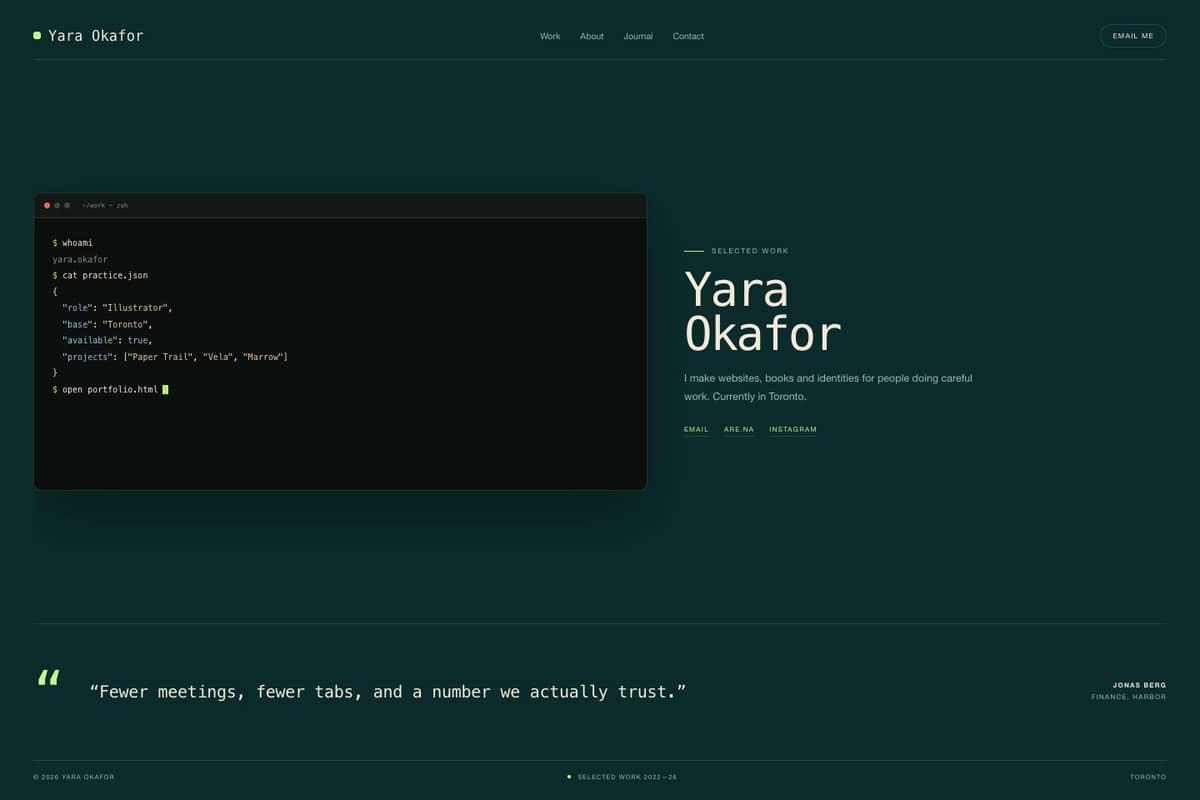Viewport: 1200px width, 800px height.
Task: Go to the About page
Action: click(592, 36)
